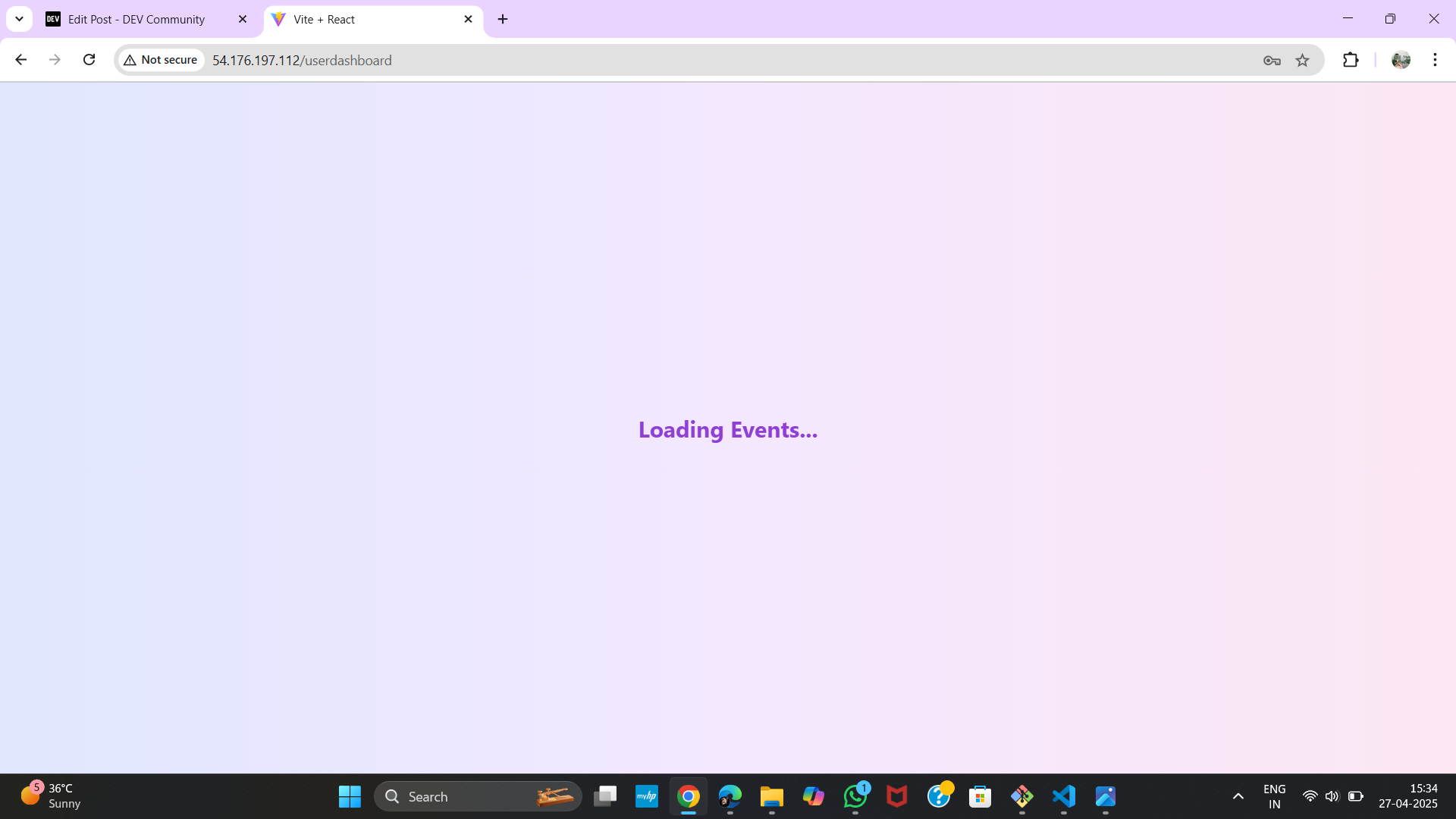Screen dimensions: 1456x819
Task: Open the saved passwords key icon
Action: pos(1272,61)
